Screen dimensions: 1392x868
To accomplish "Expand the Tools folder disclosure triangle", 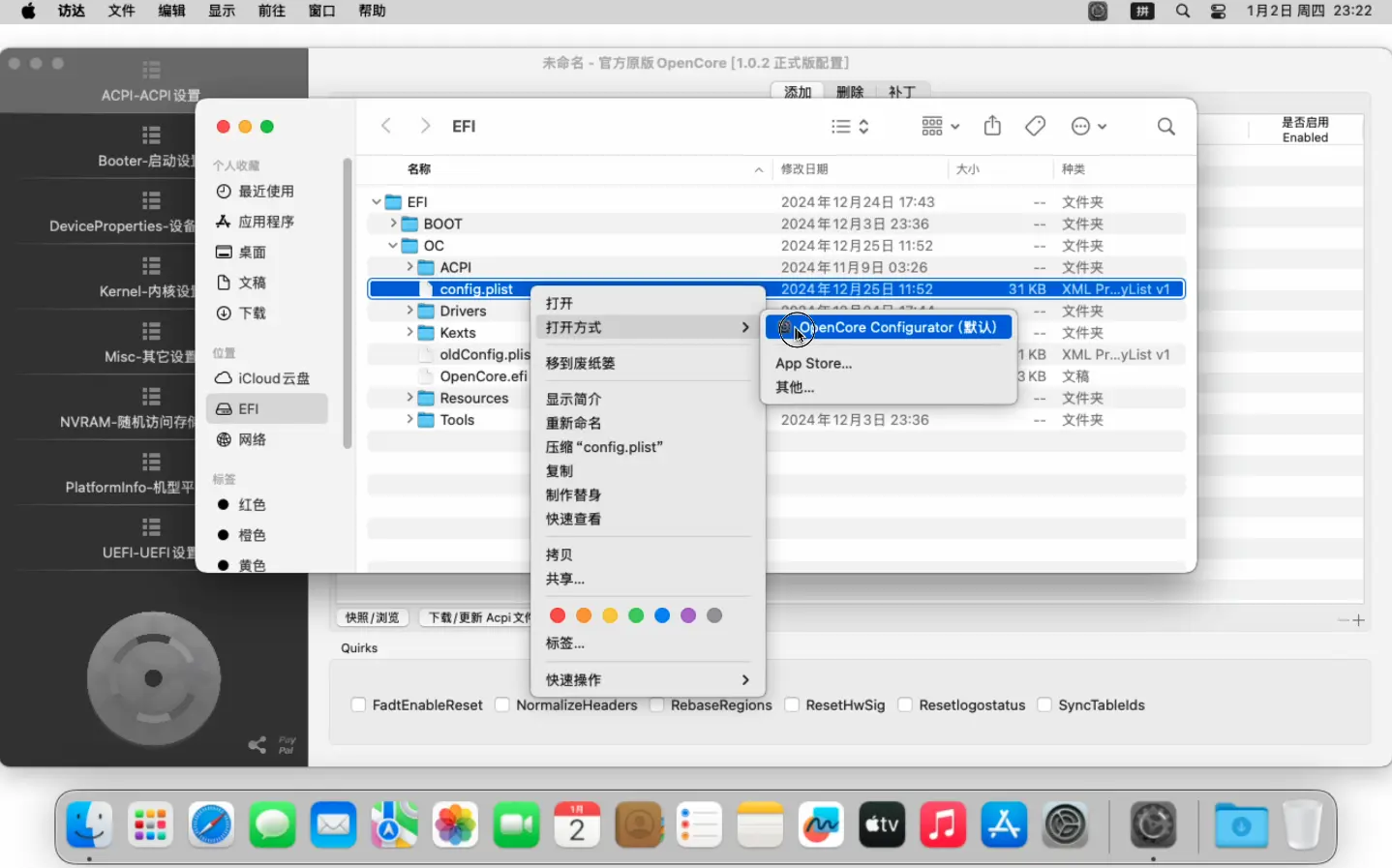I will click(409, 420).
